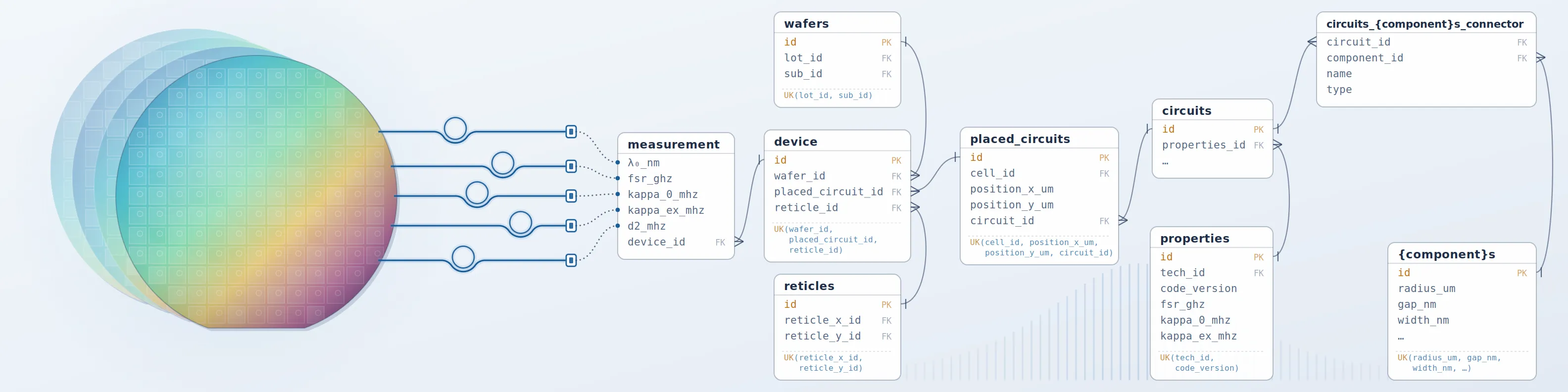This screenshot has height=392, width=1568.
Task: Click the "reticles" table title
Action: 809,286
